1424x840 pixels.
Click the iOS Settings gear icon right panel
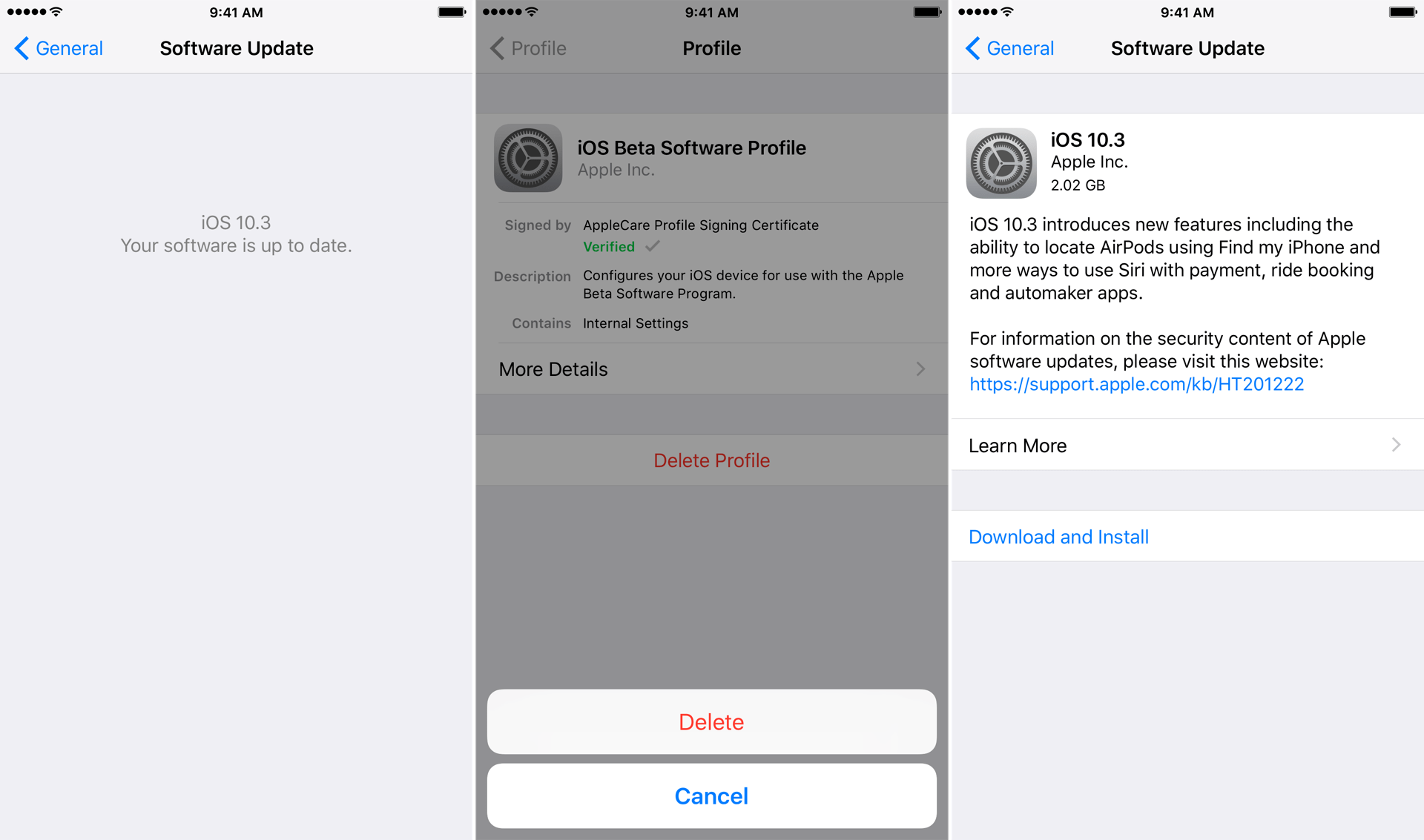point(1001,164)
